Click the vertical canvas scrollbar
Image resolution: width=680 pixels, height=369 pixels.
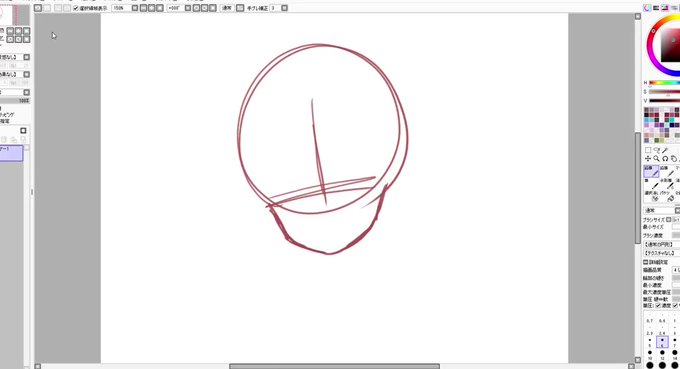[638, 187]
